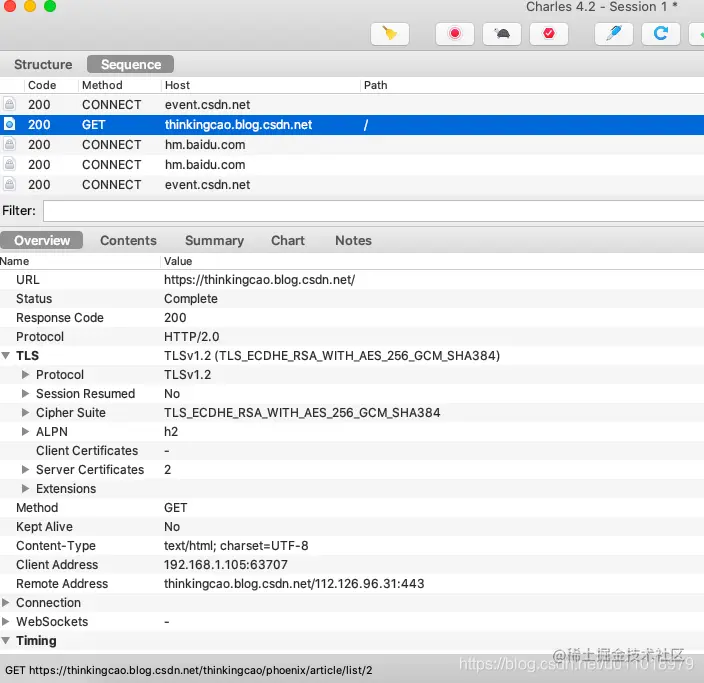
Task: Select the GET thinkingcao.blog.csdn.net row
Action: click(x=352, y=125)
